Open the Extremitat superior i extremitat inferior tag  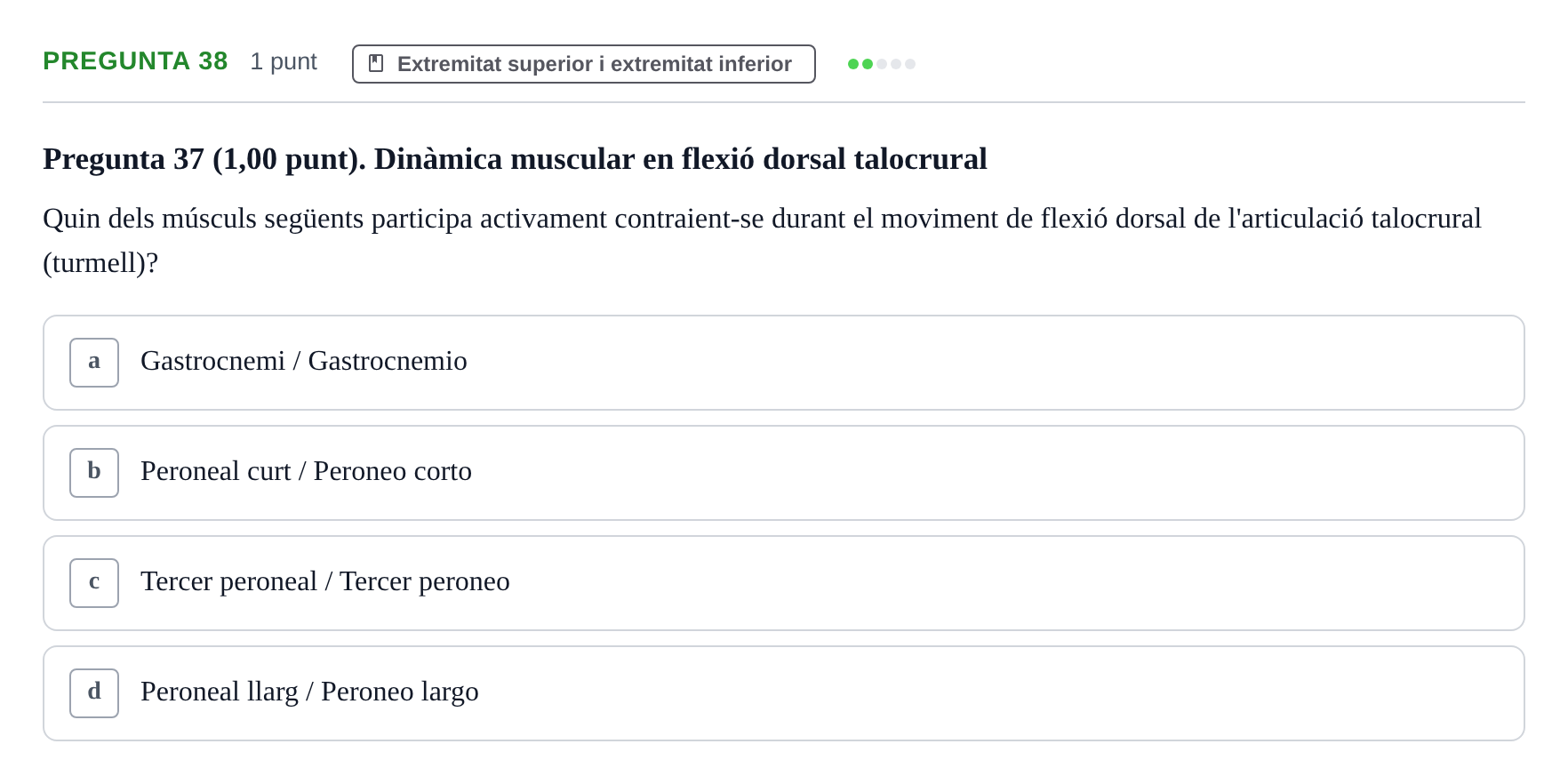pyautogui.click(x=584, y=64)
